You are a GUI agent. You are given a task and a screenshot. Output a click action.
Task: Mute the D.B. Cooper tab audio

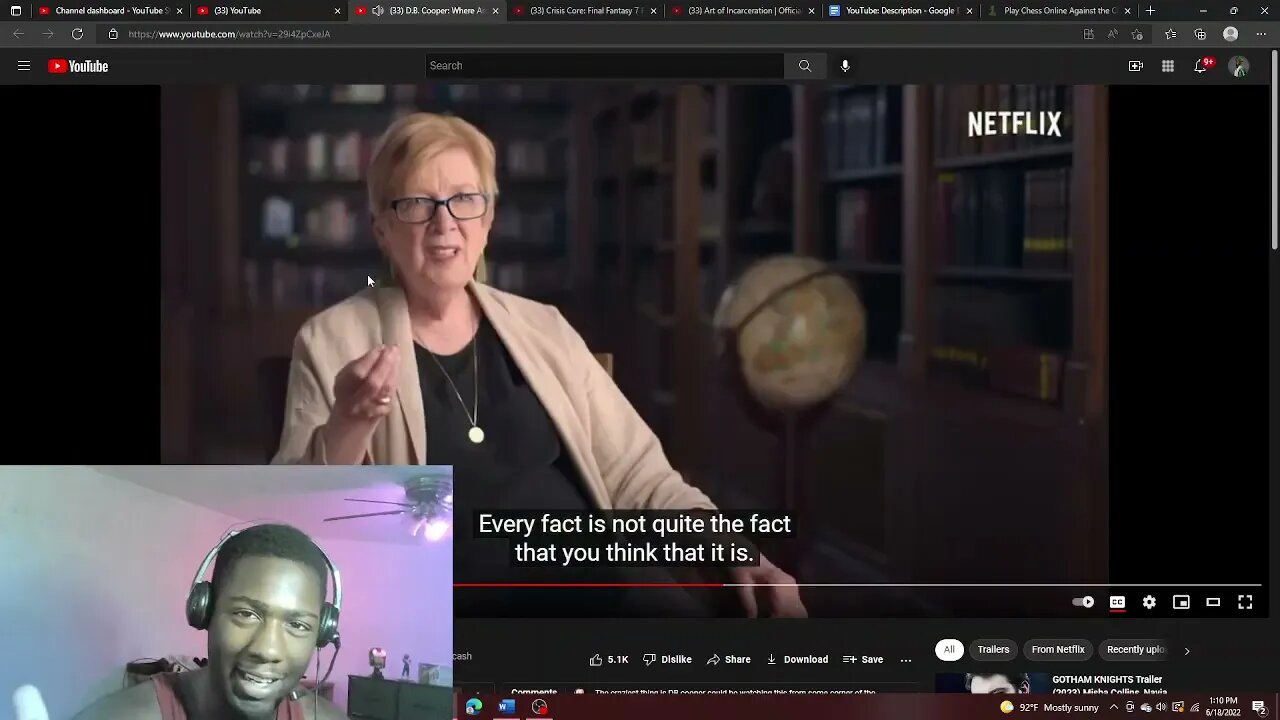[378, 11]
